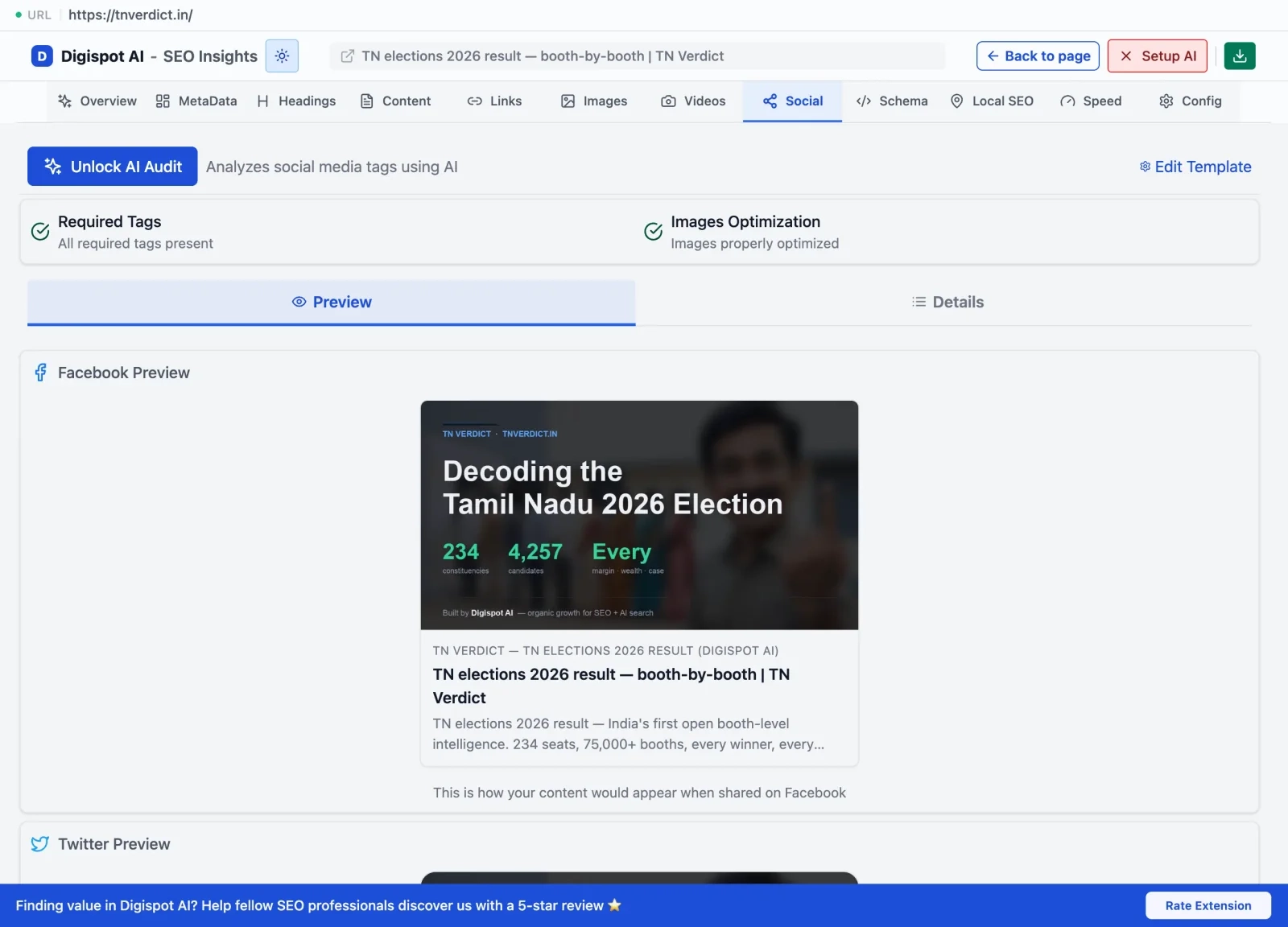The width and height of the screenshot is (1288, 927).
Task: Open page title external link icon
Action: click(x=348, y=56)
